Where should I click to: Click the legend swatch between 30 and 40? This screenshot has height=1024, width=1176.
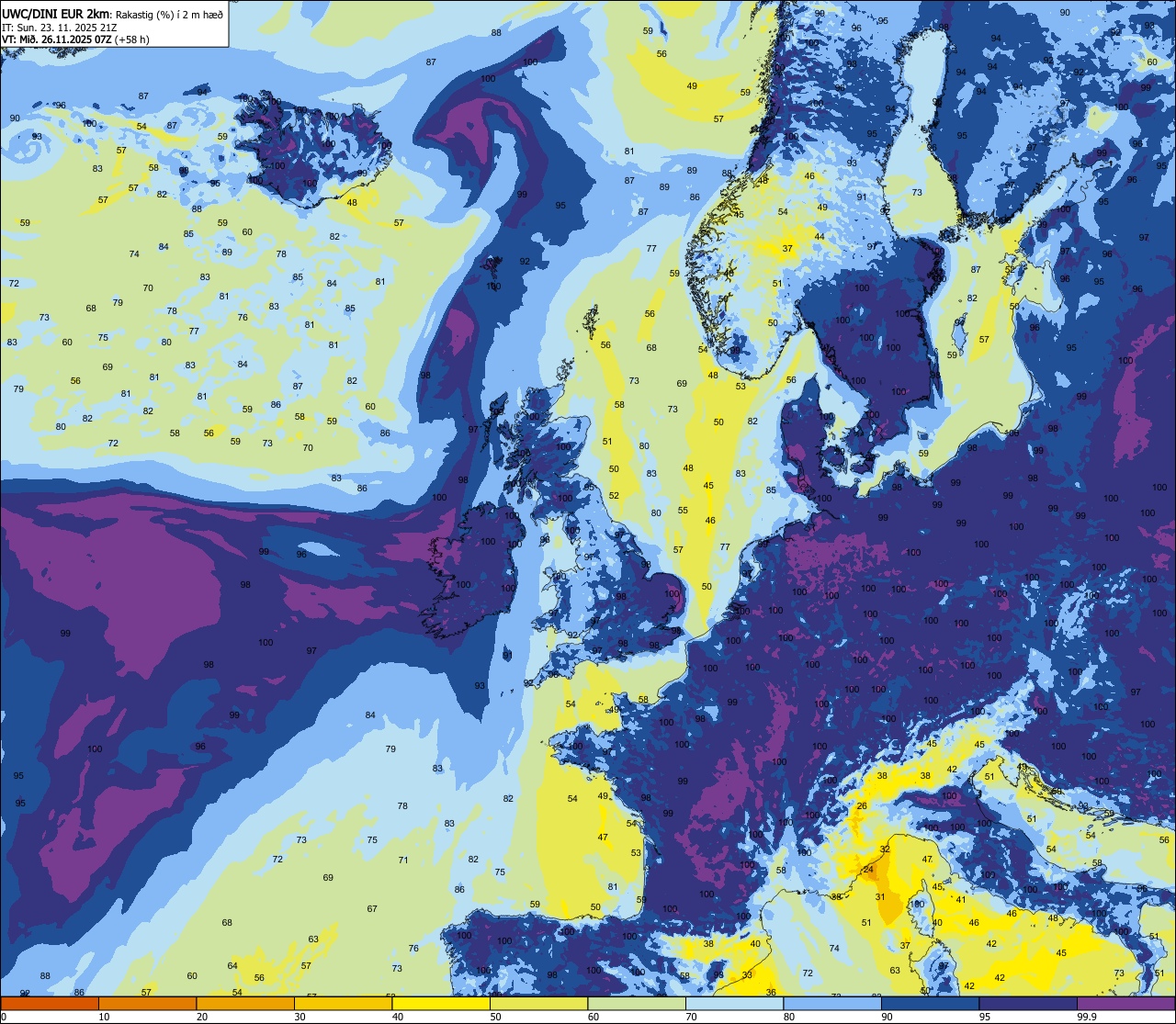point(344,1004)
